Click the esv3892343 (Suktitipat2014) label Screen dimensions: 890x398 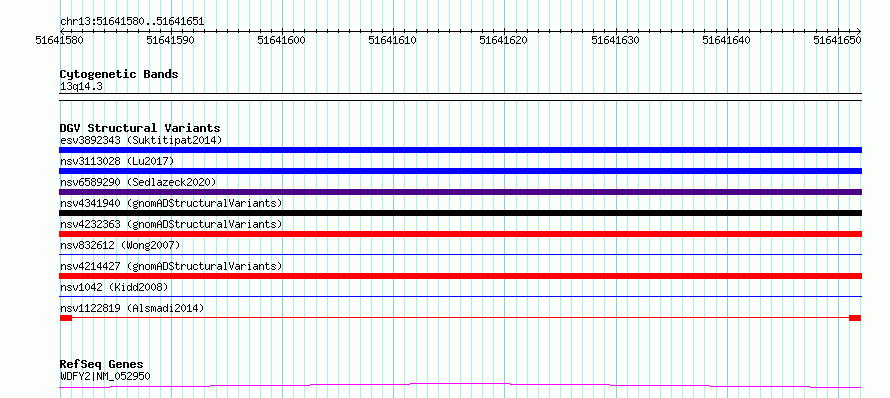[x=141, y=140]
